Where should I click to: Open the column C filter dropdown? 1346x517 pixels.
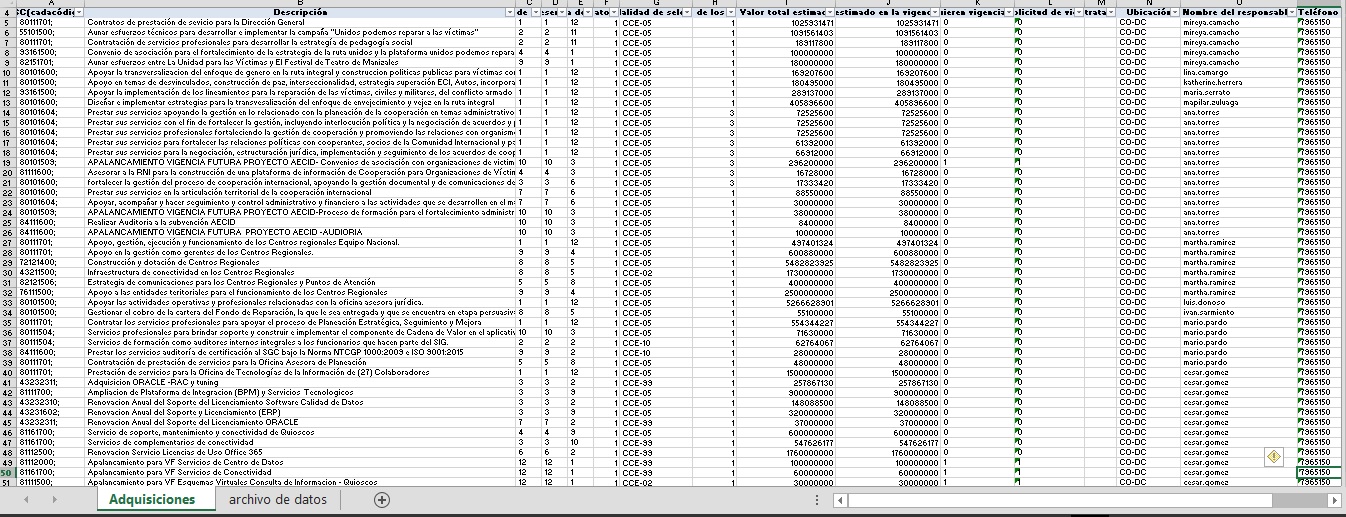pyautogui.click(x=535, y=12)
